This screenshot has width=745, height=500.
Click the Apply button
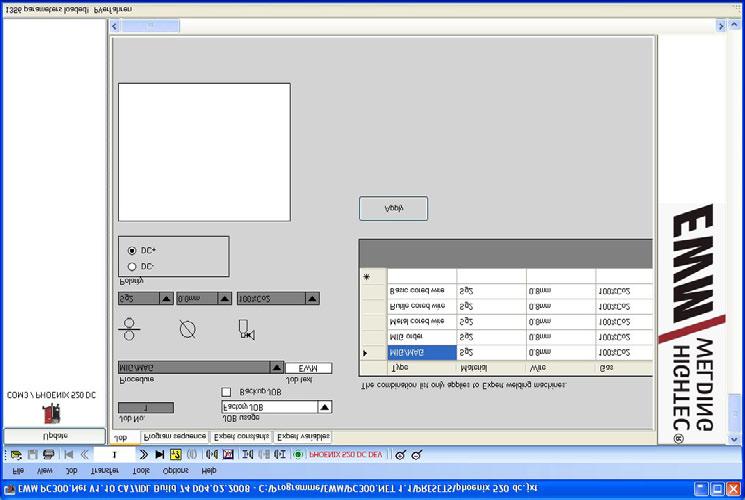click(393, 208)
